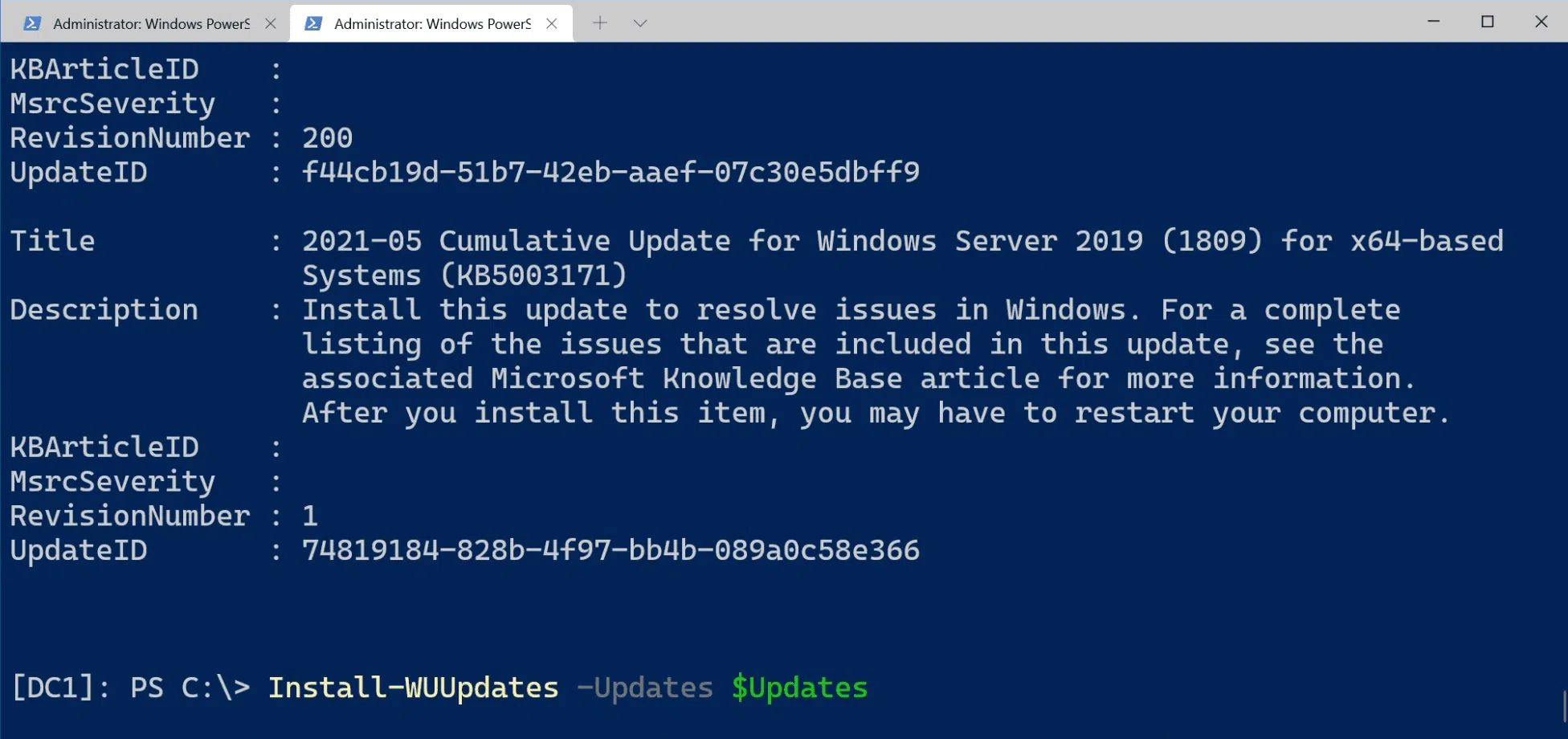This screenshot has width=1568, height=739.
Task: Click the UpdateID value starting with f44cb19d
Action: click(x=610, y=172)
